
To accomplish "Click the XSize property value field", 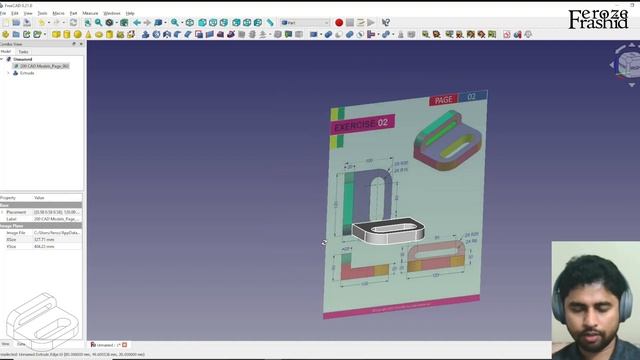I will (57, 240).
